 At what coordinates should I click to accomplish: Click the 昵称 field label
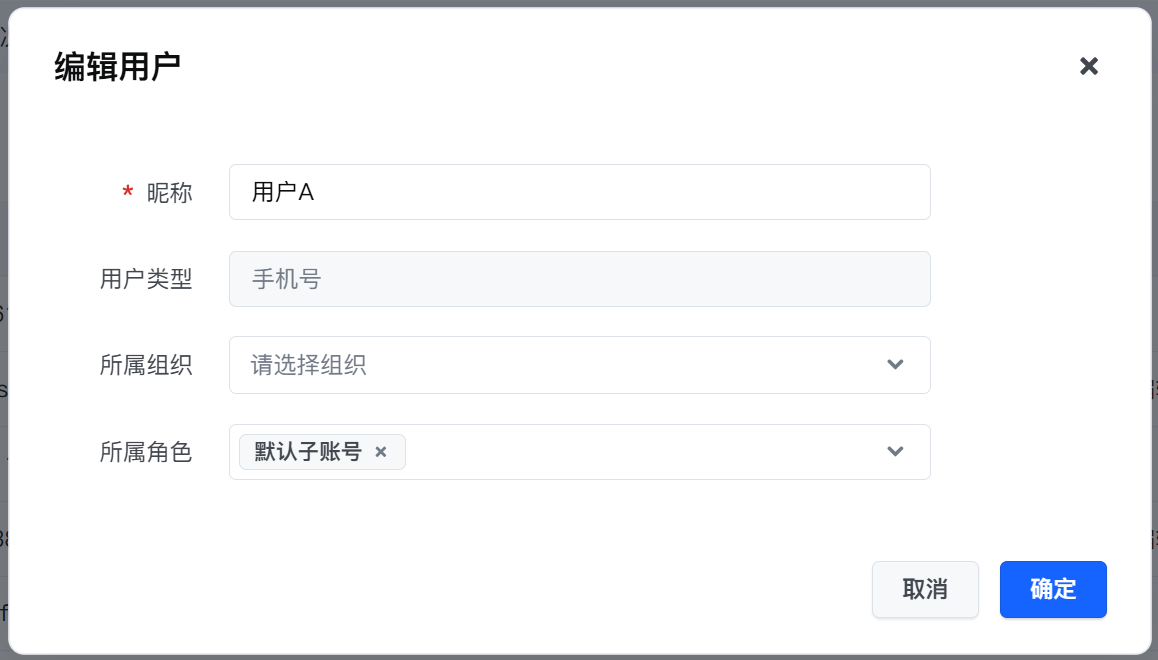click(169, 193)
